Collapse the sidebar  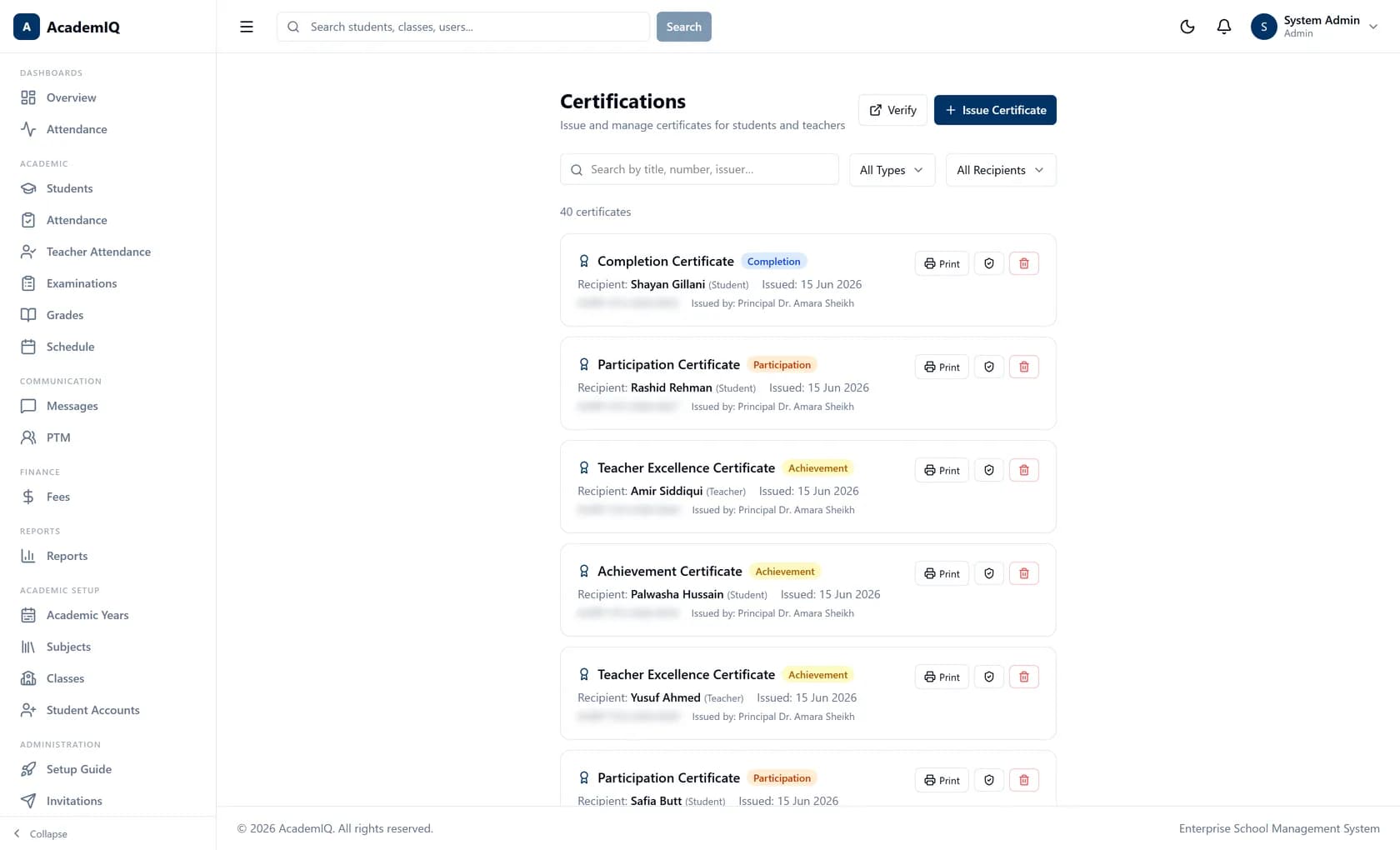click(x=40, y=833)
